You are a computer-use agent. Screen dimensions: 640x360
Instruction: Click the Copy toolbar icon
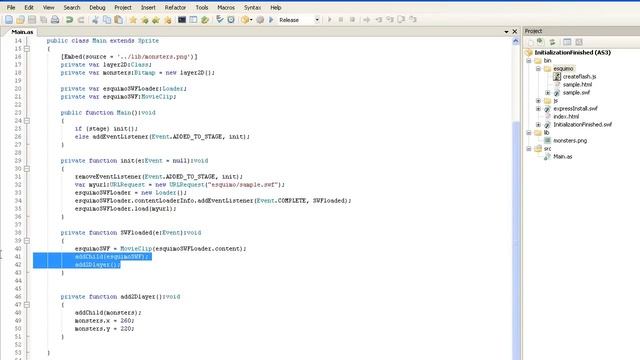[107, 20]
